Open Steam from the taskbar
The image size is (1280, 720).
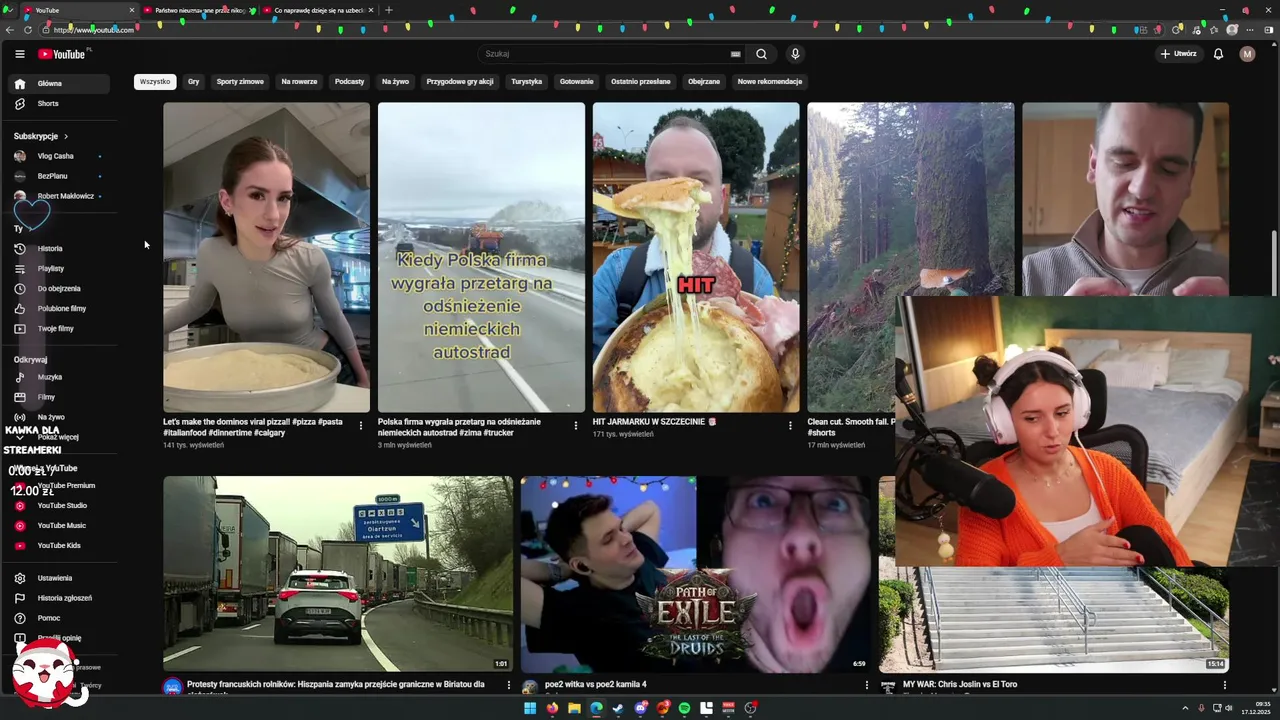pyautogui.click(x=618, y=708)
